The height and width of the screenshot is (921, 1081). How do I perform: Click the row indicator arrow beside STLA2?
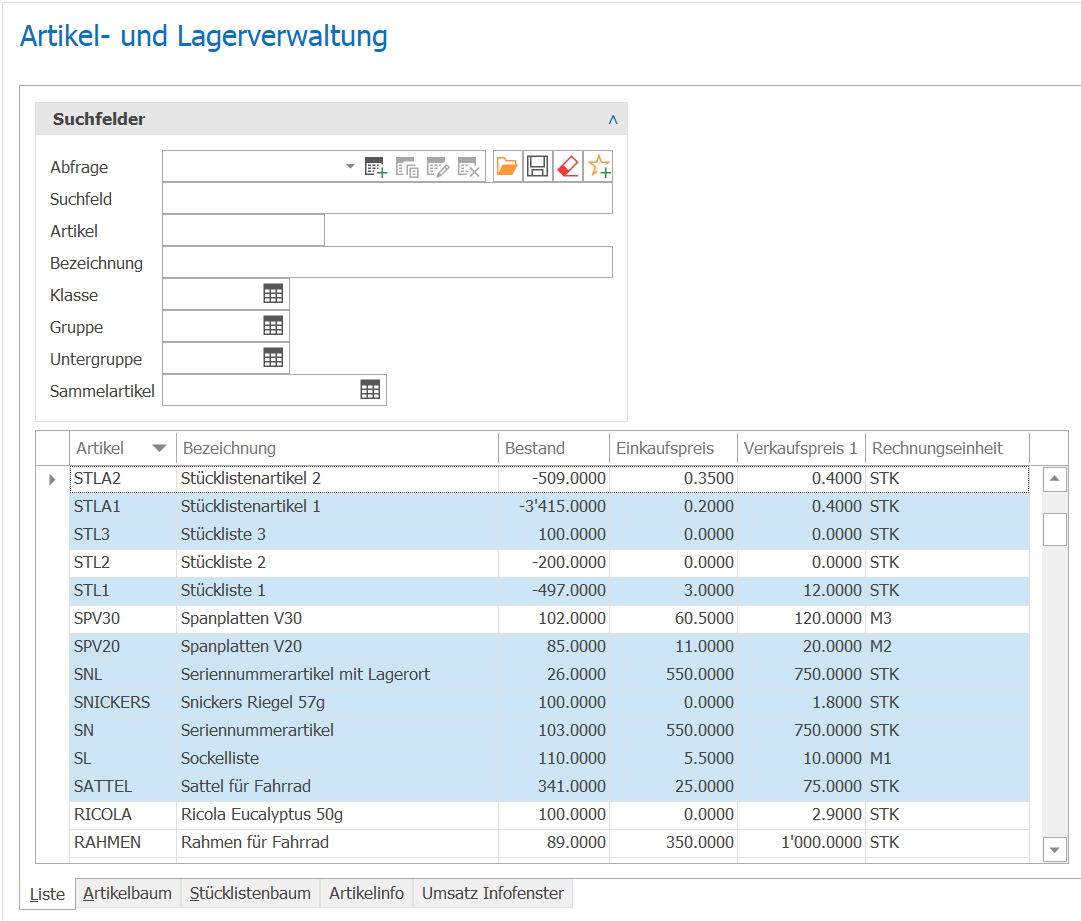tap(52, 479)
